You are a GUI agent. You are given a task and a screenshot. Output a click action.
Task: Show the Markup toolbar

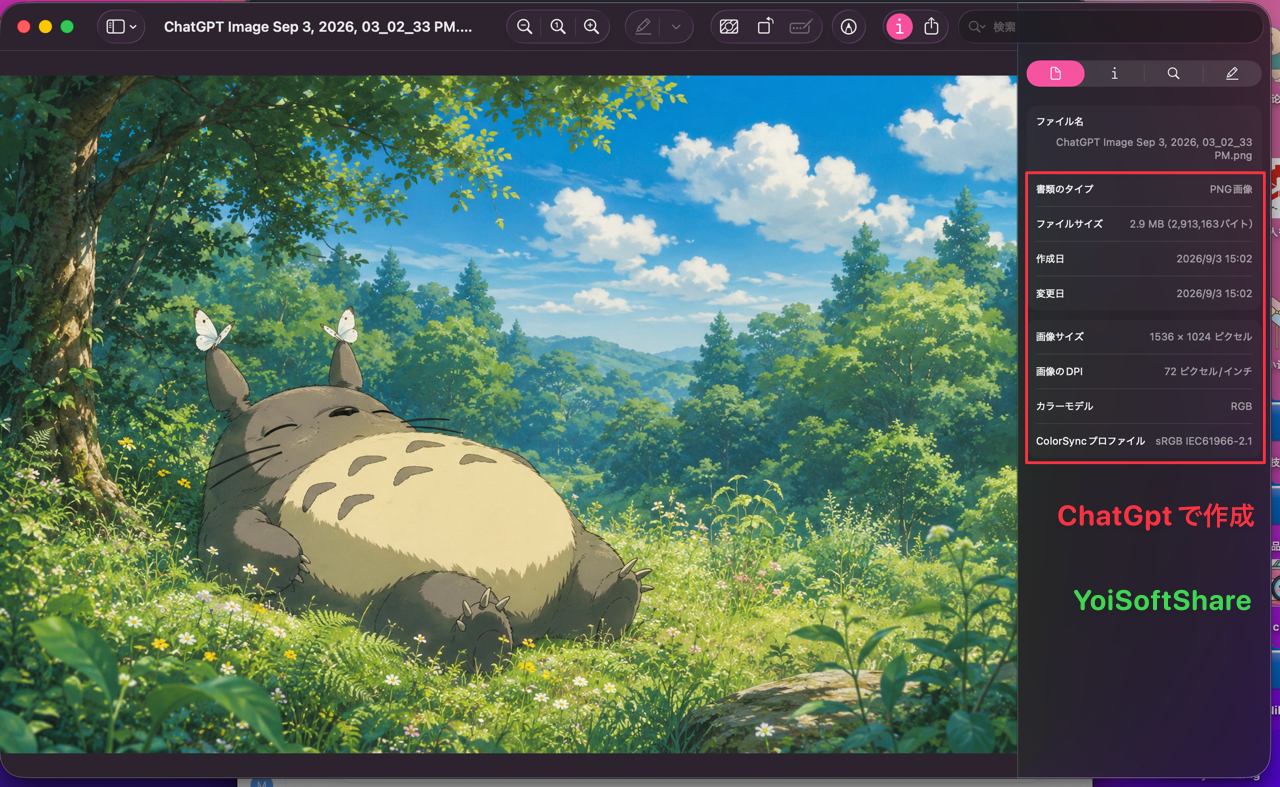click(x=849, y=27)
